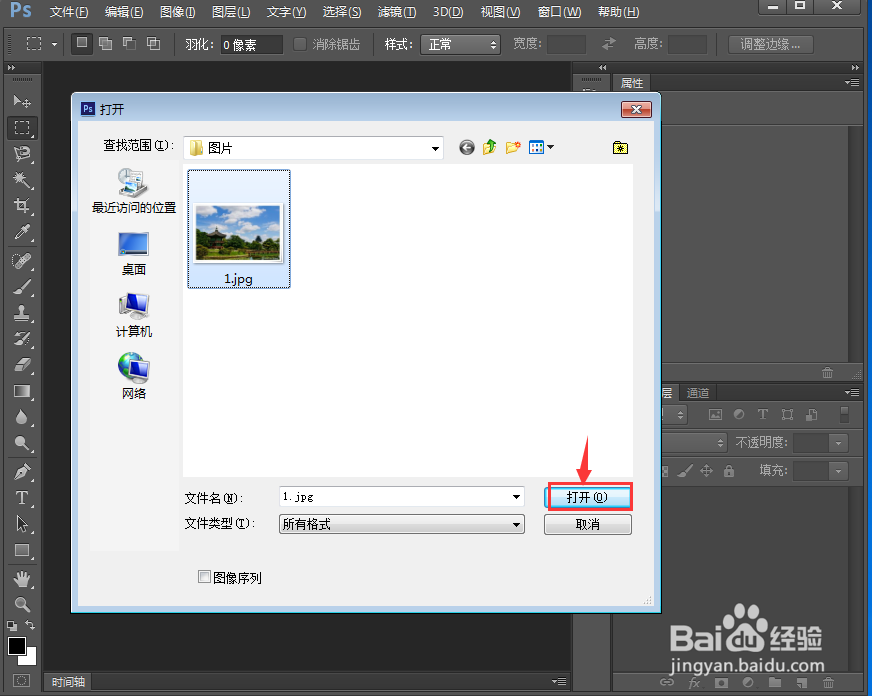Click the background color swatch
The width and height of the screenshot is (872, 696).
[30, 659]
